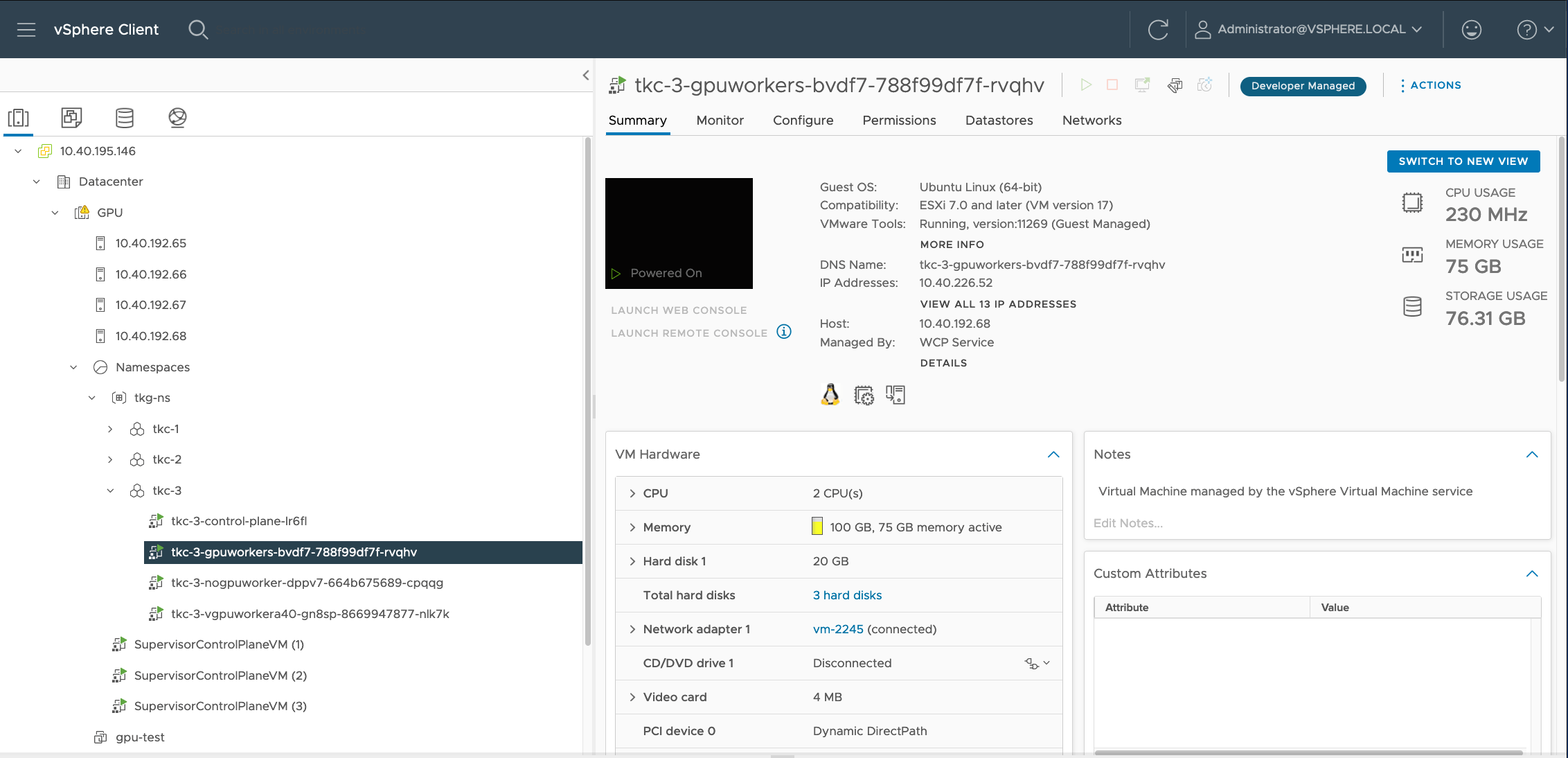Screen dimensions: 1568x758
Task: Click VIEW ALL 13 IP ADDRESSES
Action: point(998,304)
